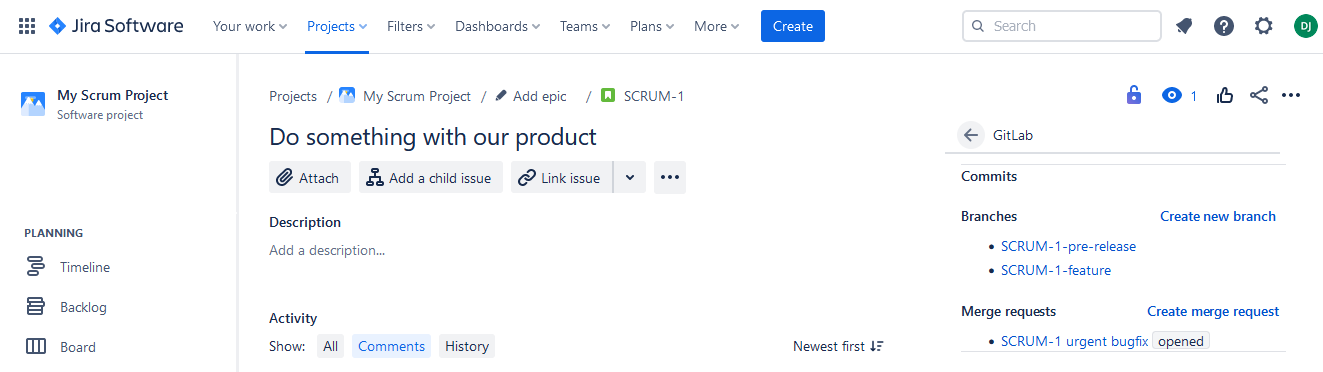Share this issue via share icon

click(x=1259, y=96)
